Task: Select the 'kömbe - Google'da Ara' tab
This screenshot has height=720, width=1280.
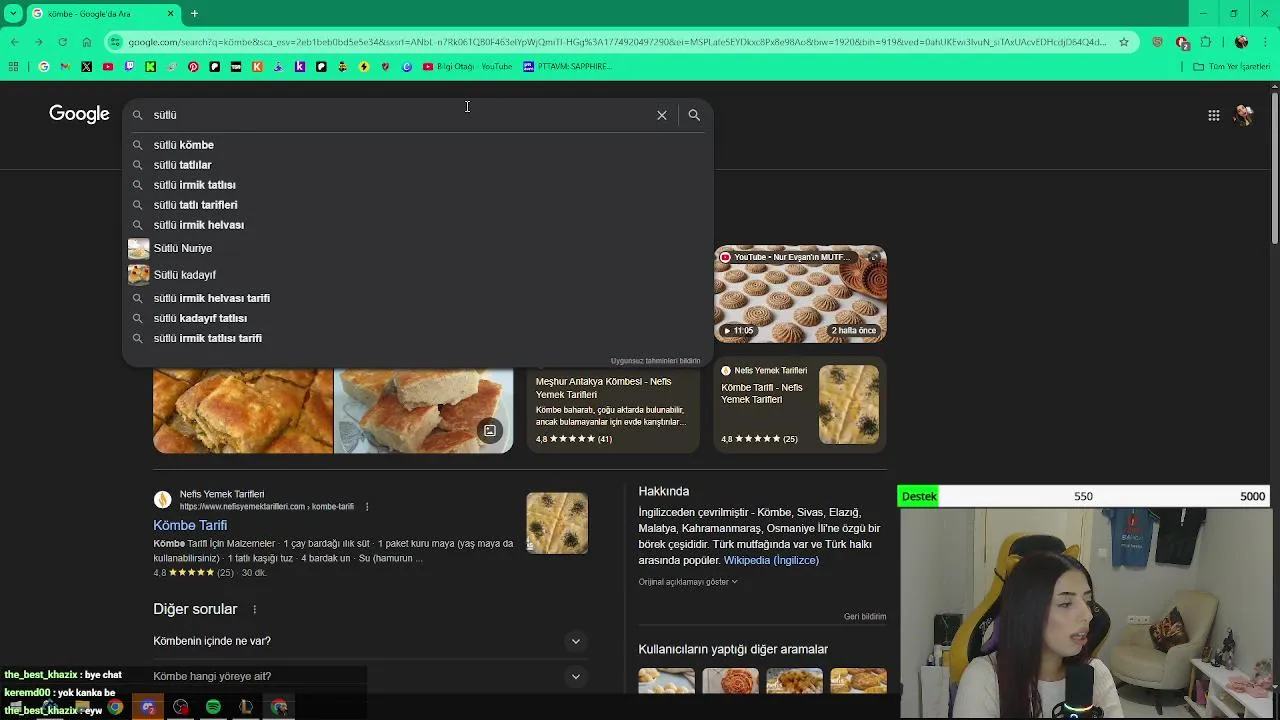Action: click(x=104, y=14)
